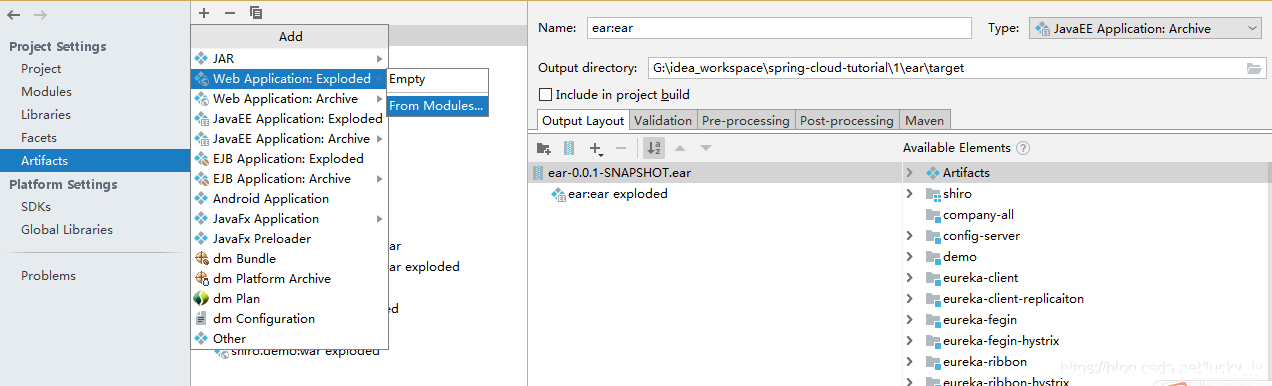Click the Create Directory icon in Output Layout
The image size is (1272, 386).
tap(543, 148)
